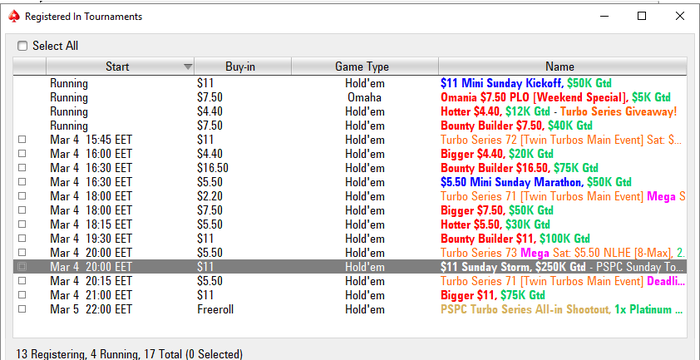
Task: Check the PSPC All-in Shootout Freeroll checkbox
Action: 22,309
